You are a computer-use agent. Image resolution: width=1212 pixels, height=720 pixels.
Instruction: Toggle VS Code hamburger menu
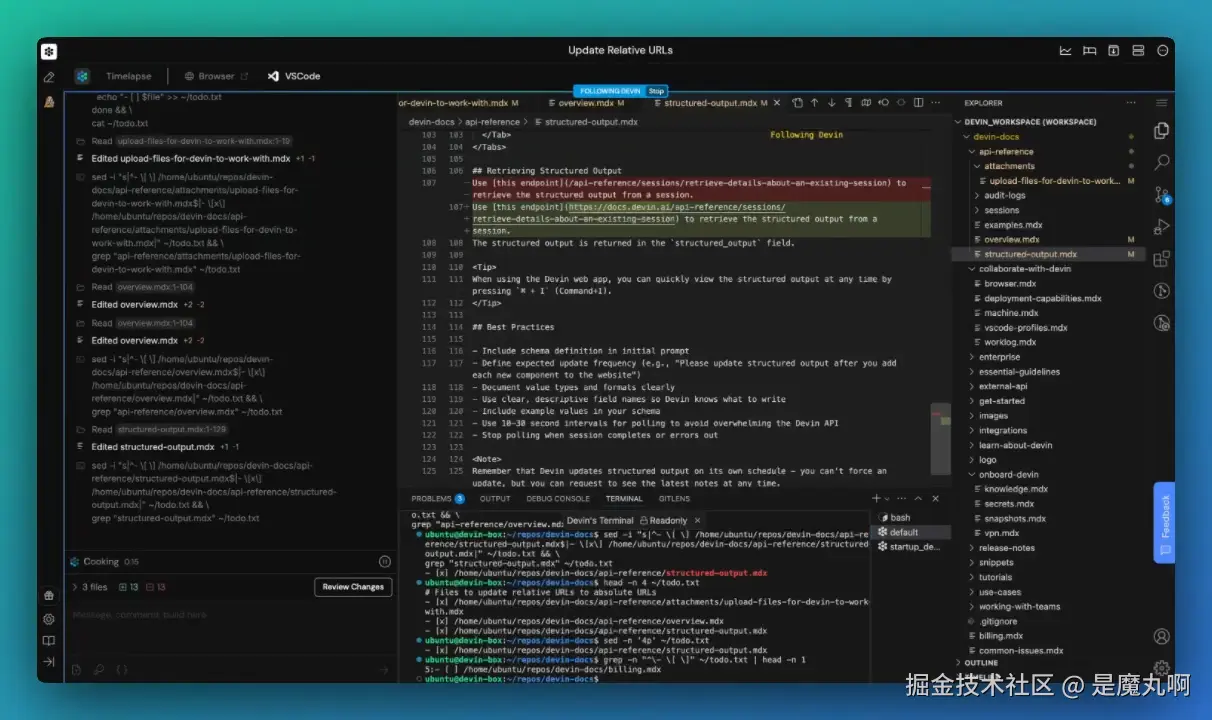1161,102
